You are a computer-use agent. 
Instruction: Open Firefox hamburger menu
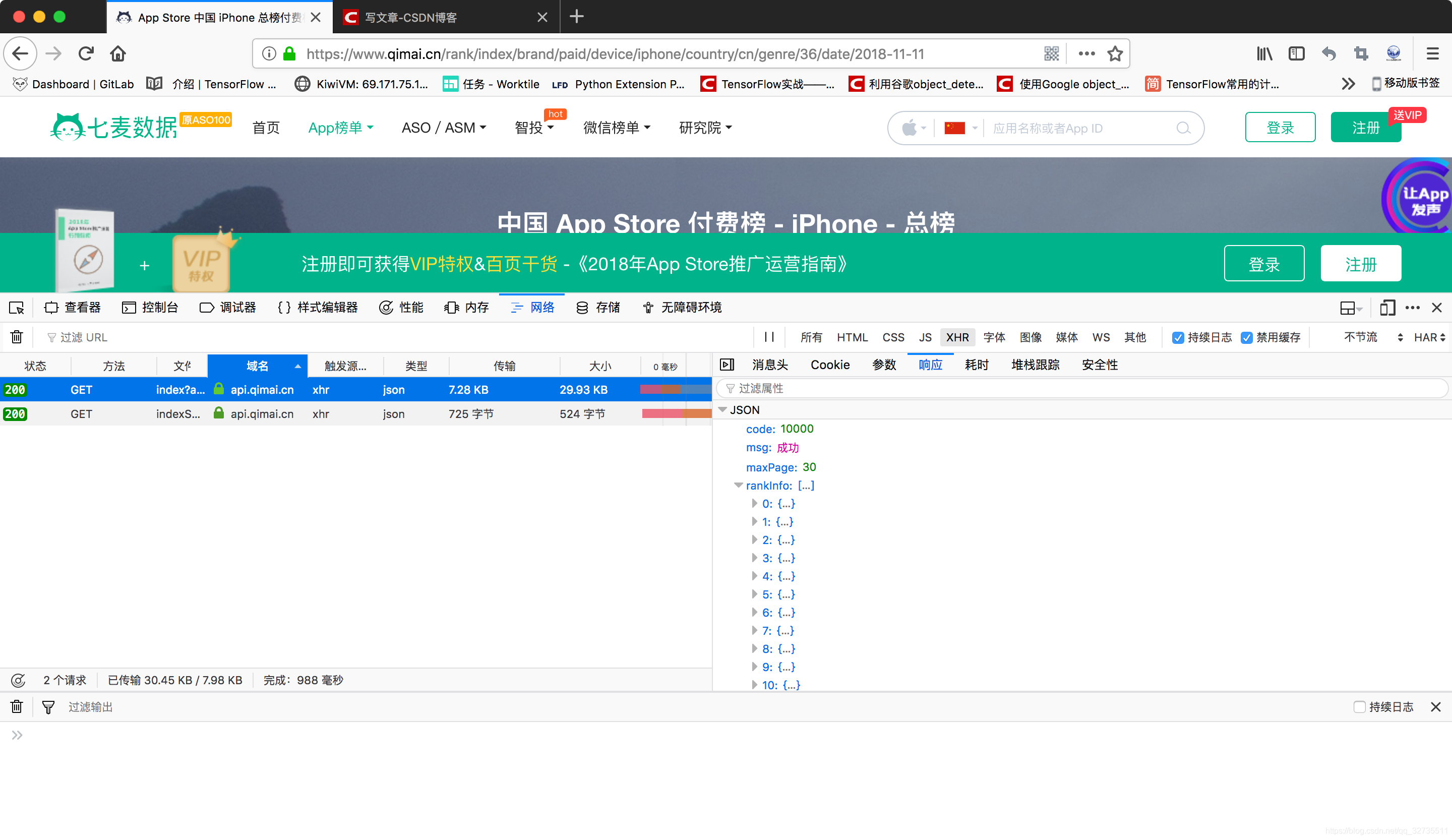tap(1432, 53)
